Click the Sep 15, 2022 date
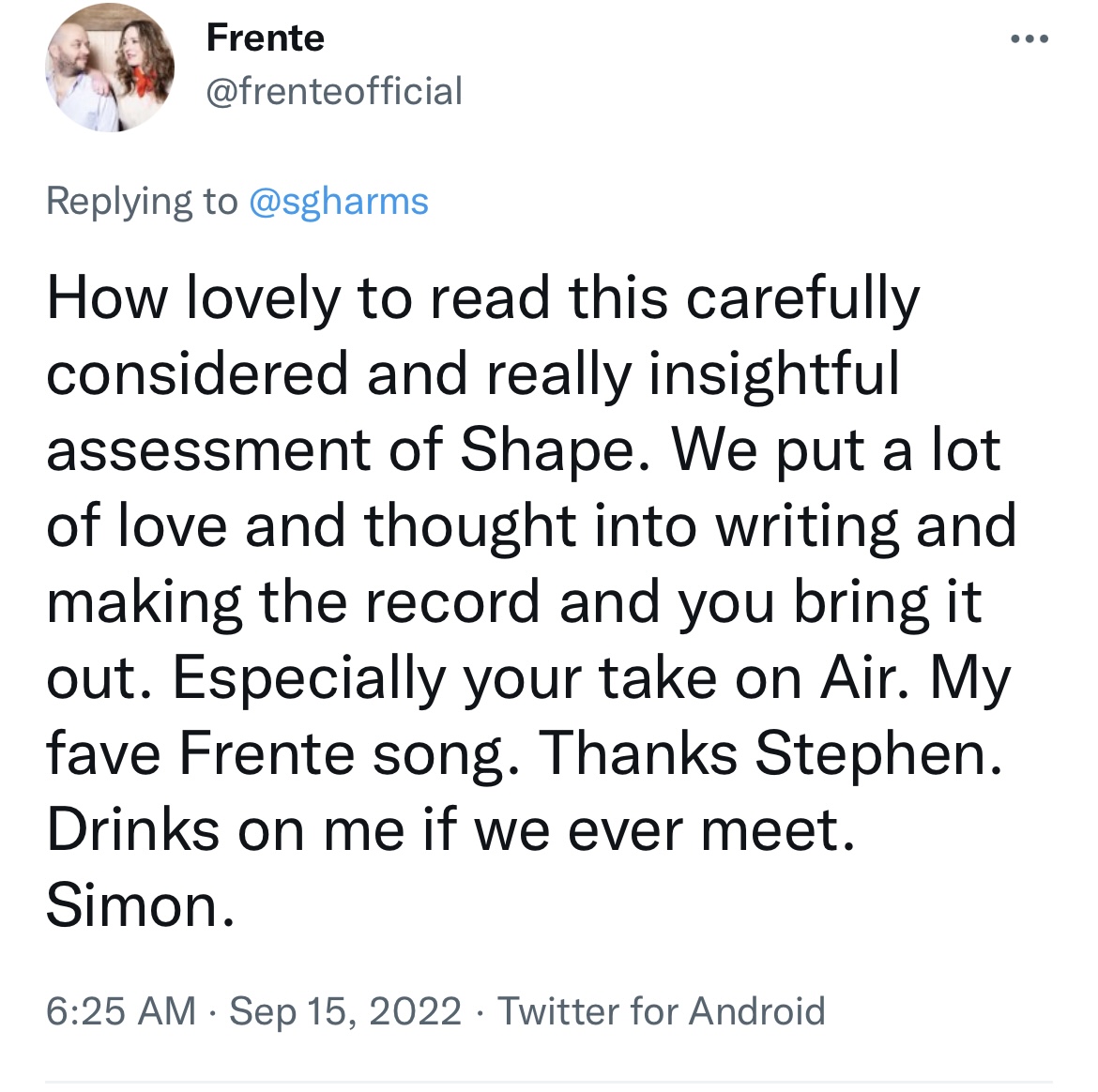1098x1092 pixels. (x=345, y=1011)
